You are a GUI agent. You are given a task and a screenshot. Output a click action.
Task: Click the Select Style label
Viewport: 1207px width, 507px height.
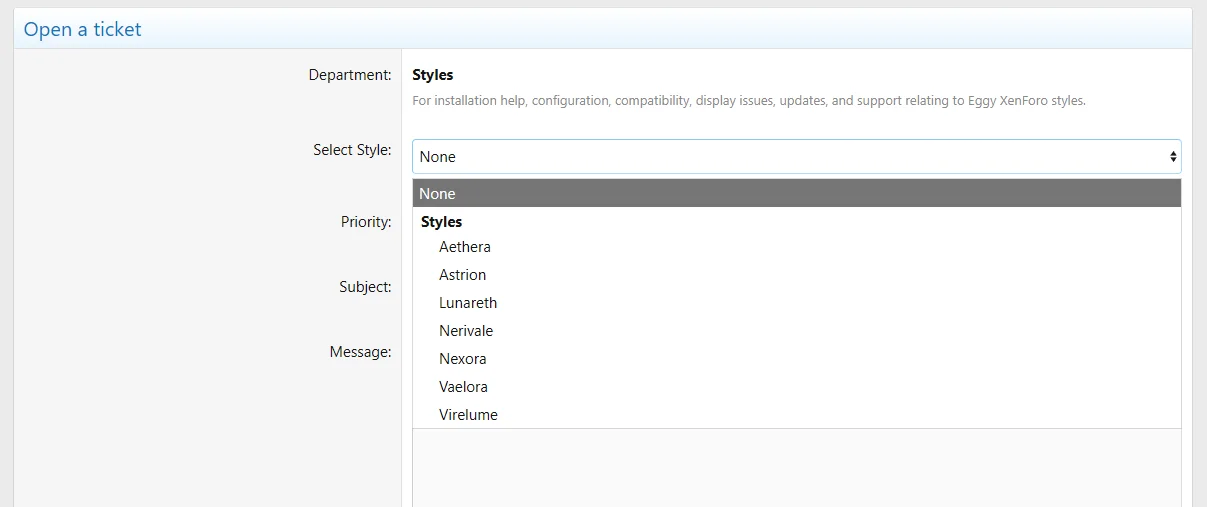click(352, 150)
